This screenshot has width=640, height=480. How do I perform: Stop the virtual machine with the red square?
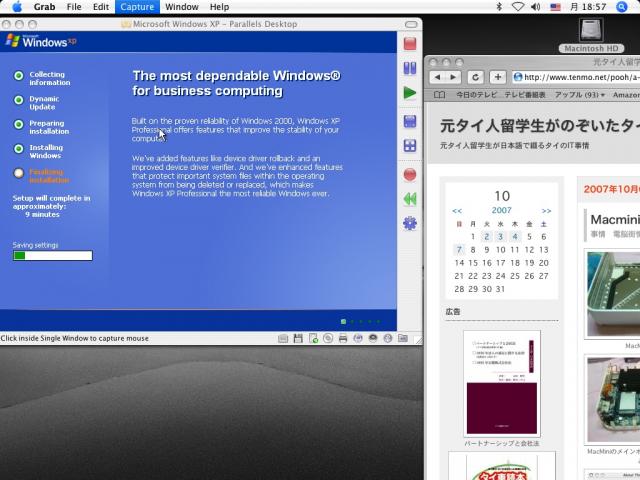click(x=410, y=43)
